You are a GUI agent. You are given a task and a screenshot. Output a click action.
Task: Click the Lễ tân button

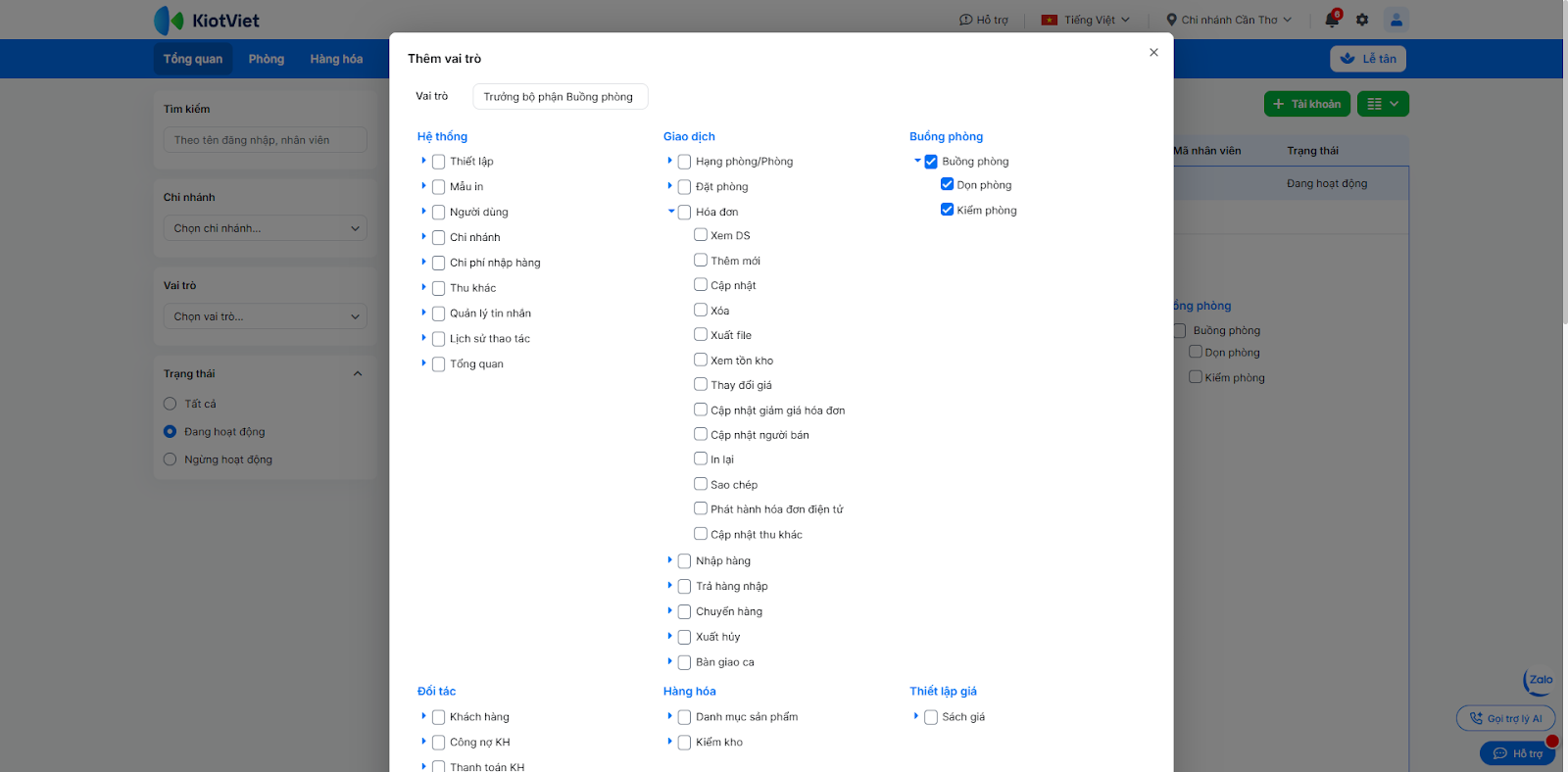click(x=1368, y=59)
